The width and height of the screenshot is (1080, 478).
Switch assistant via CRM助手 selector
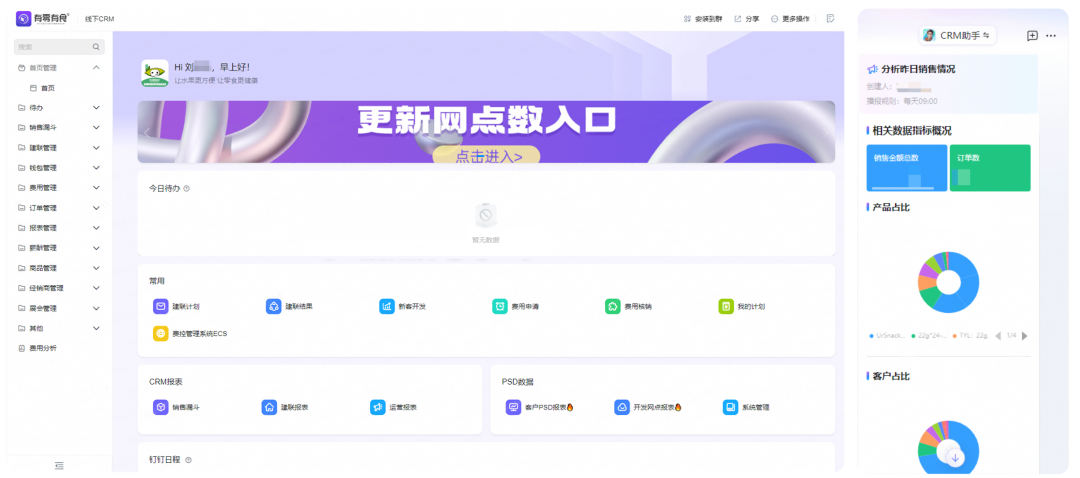tap(956, 36)
